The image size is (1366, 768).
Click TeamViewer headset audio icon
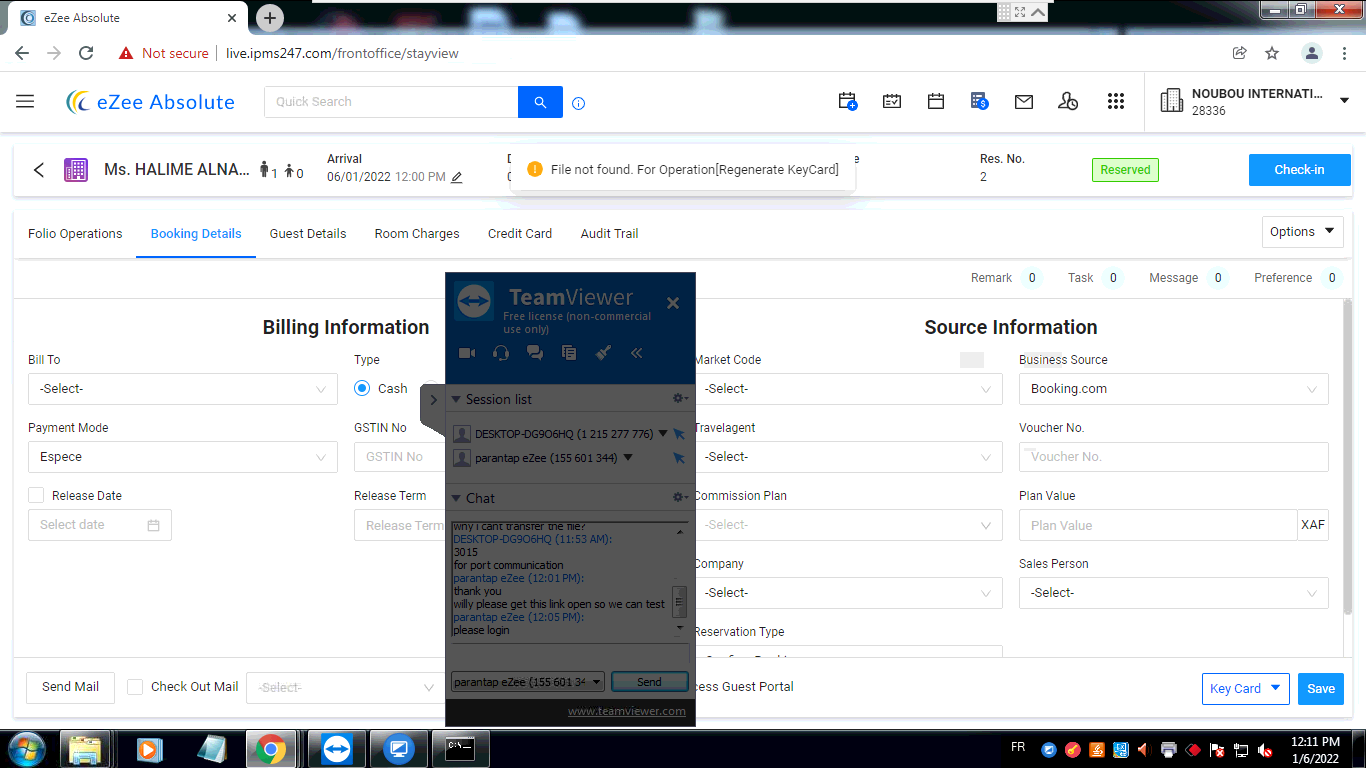501,352
